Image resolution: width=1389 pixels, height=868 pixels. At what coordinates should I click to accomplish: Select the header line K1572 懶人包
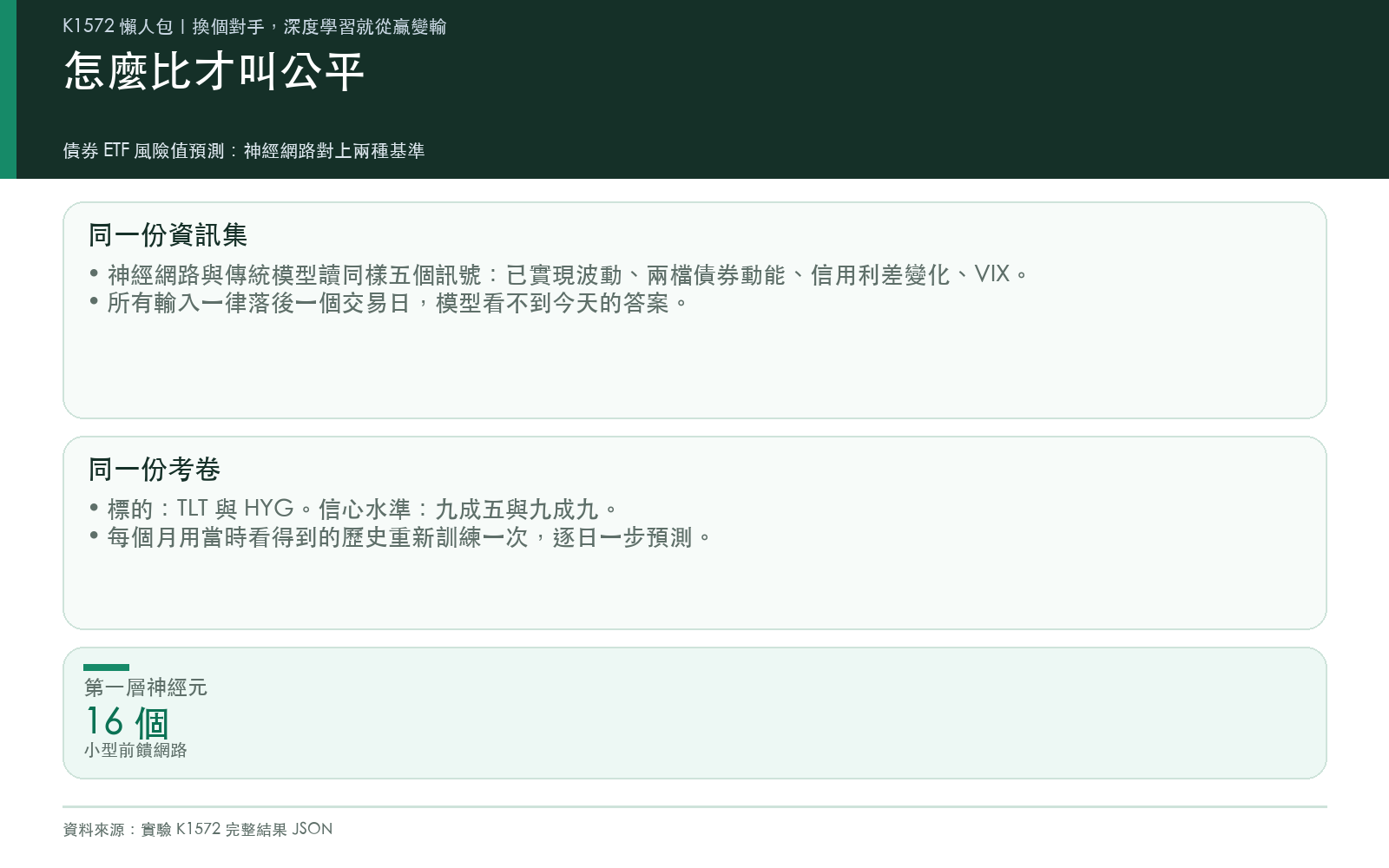tap(254, 27)
